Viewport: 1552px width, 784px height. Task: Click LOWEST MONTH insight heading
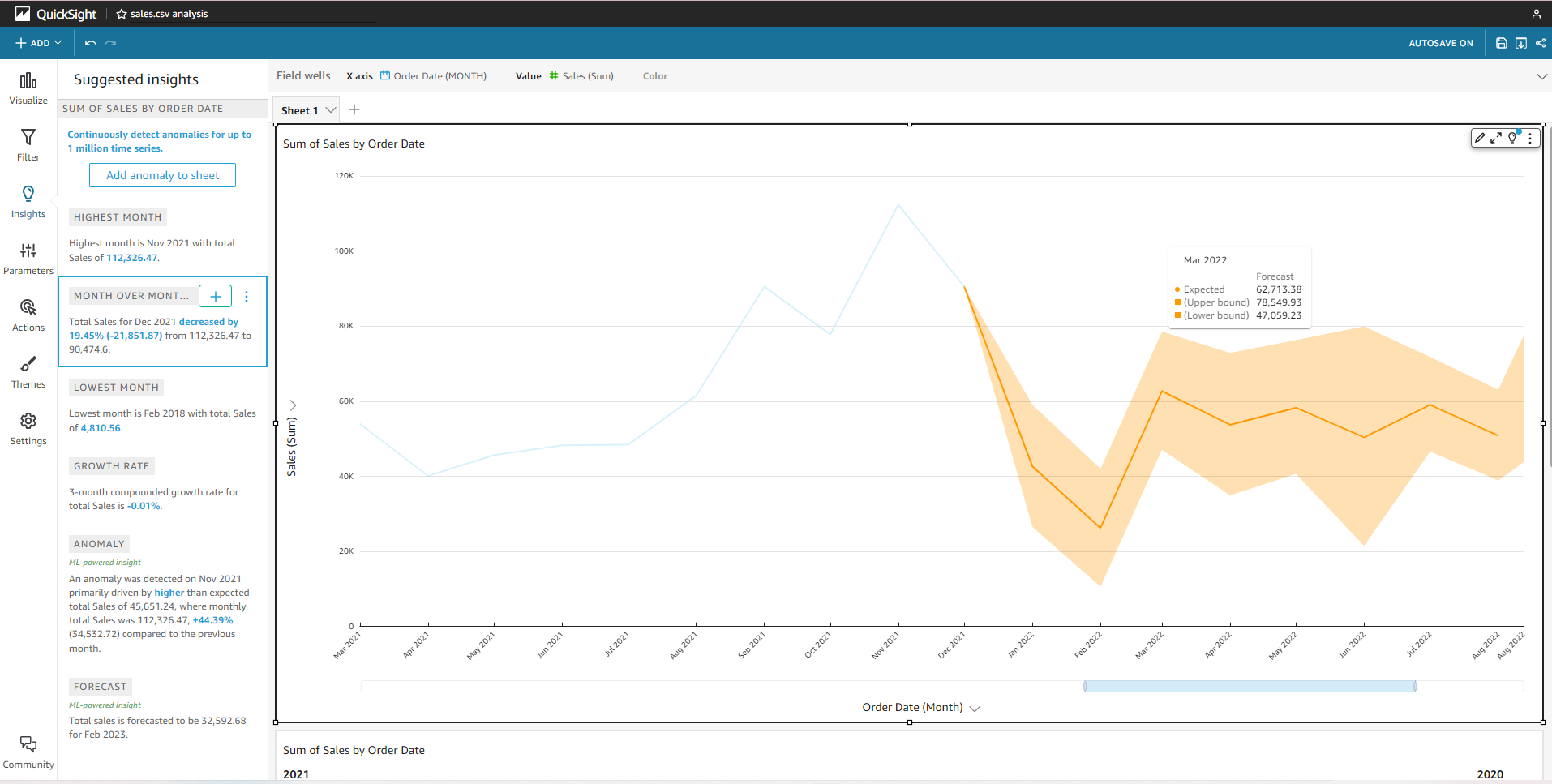tap(116, 388)
